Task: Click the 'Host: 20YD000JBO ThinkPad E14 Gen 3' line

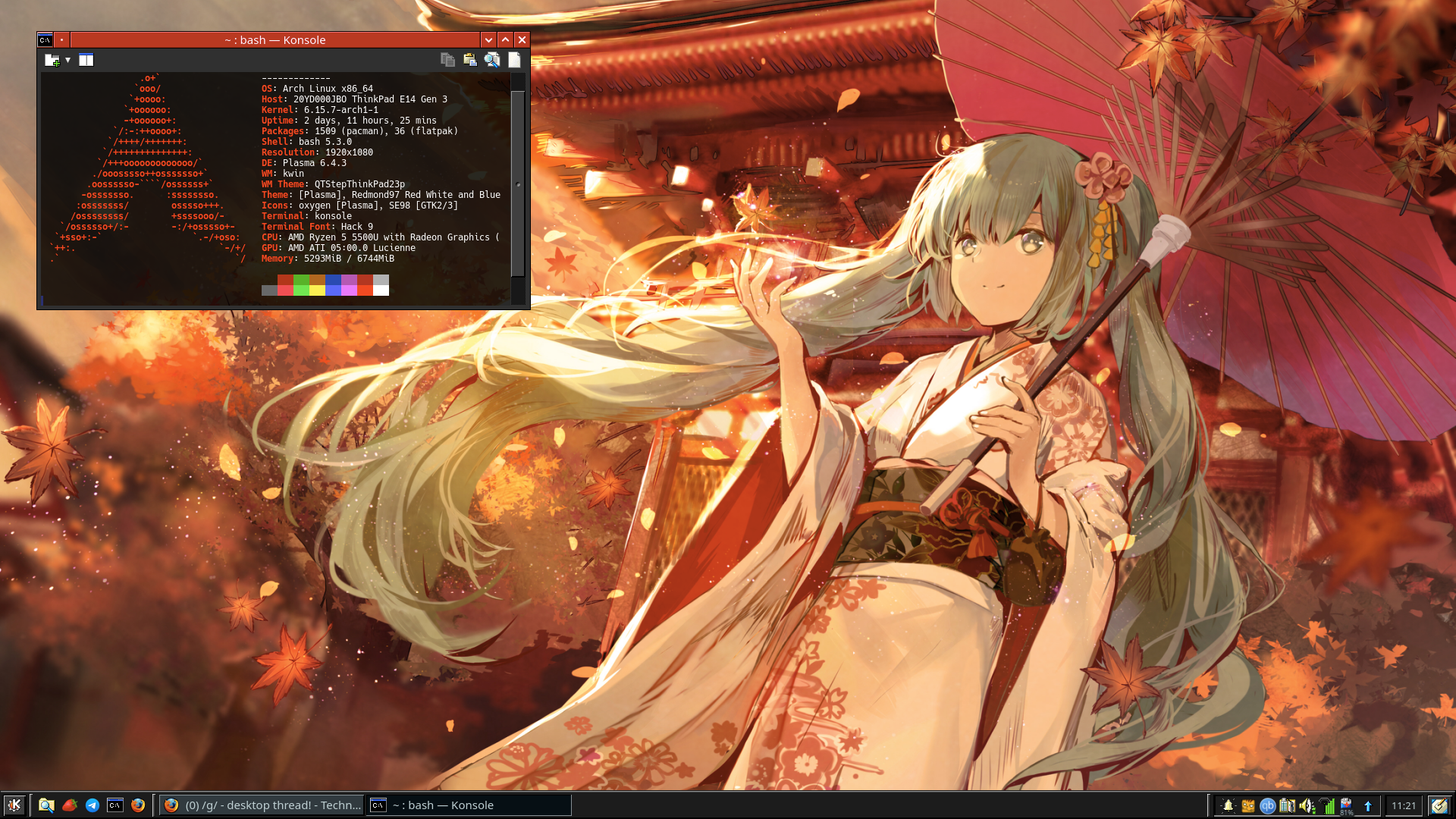Action: pos(354,99)
